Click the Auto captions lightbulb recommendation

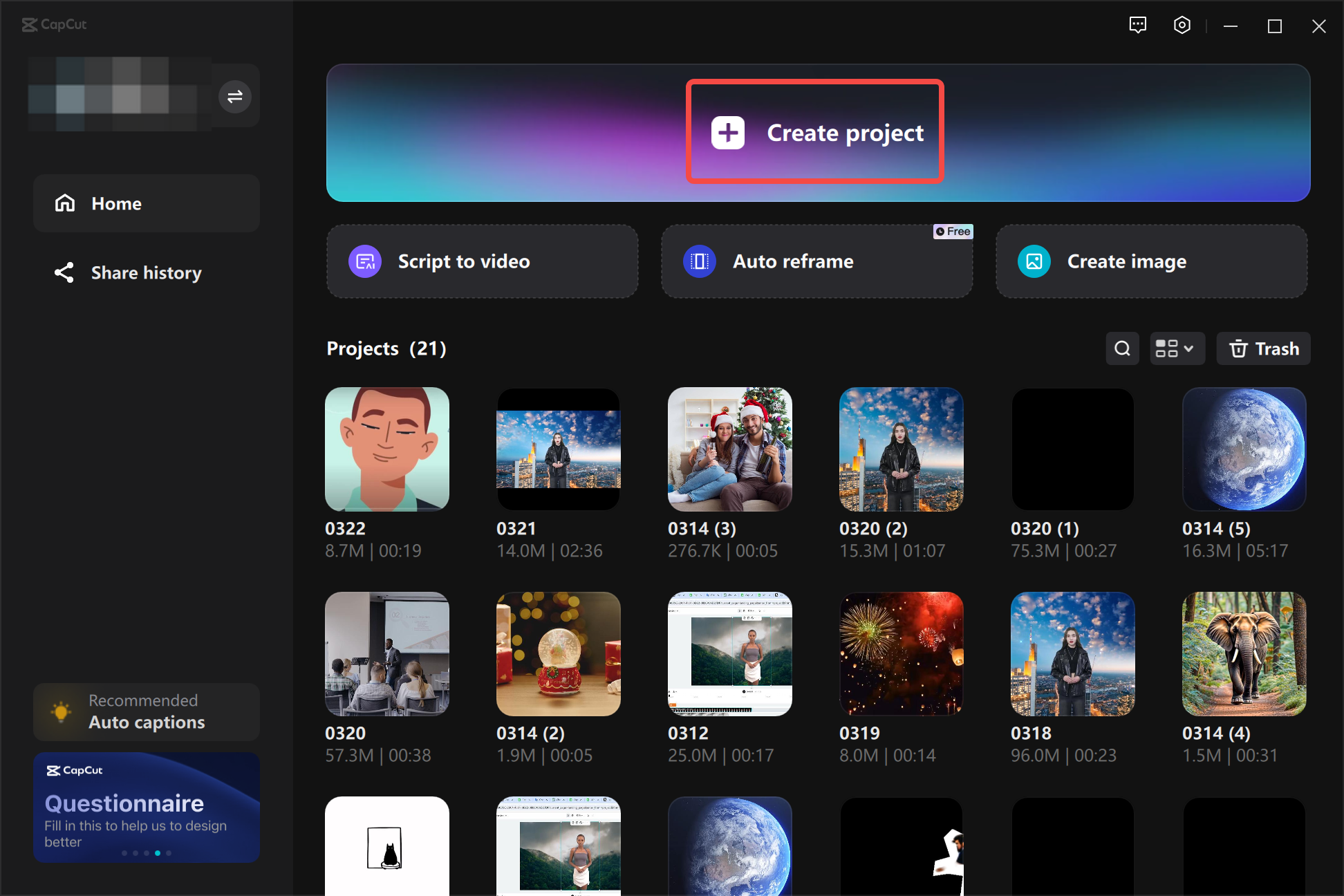coord(62,711)
